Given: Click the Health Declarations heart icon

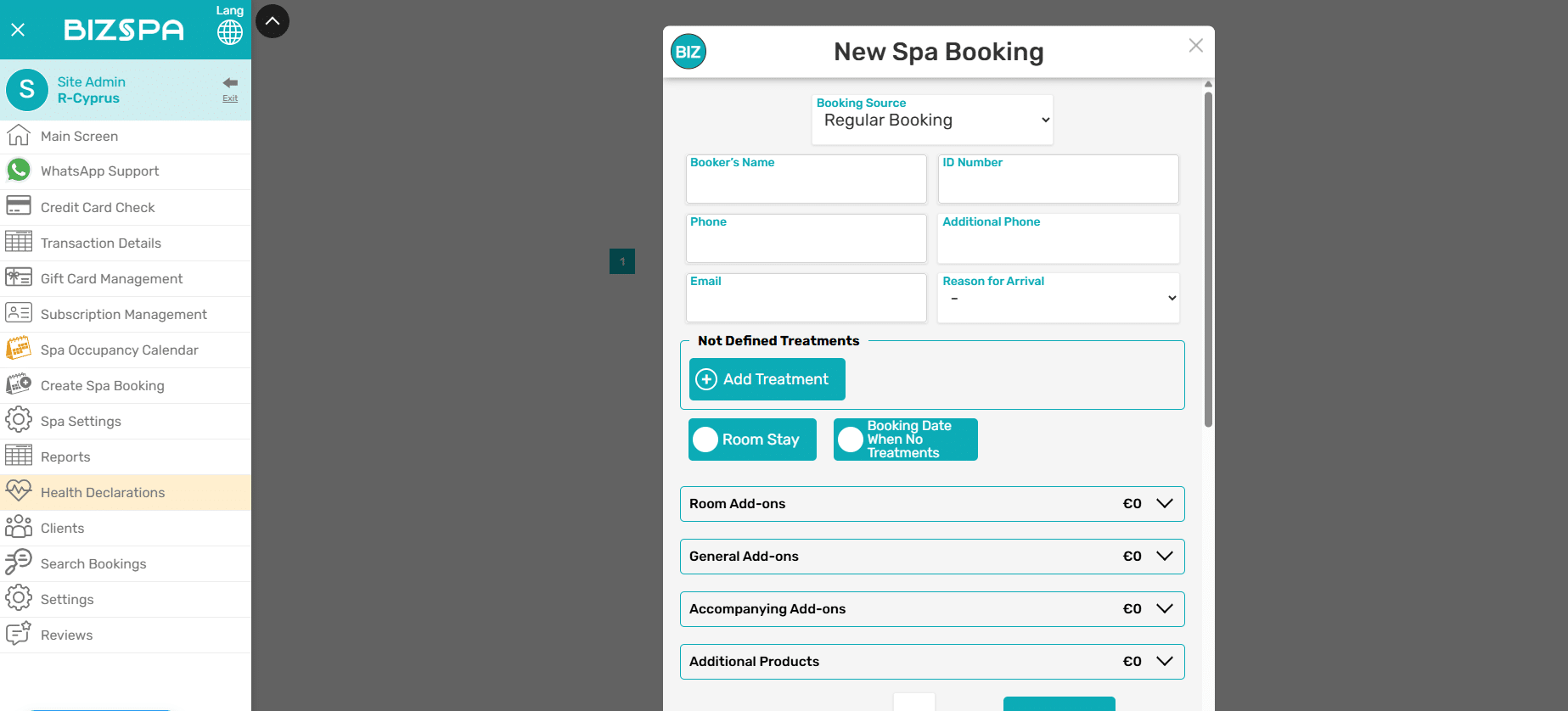Looking at the screenshot, I should 19,491.
